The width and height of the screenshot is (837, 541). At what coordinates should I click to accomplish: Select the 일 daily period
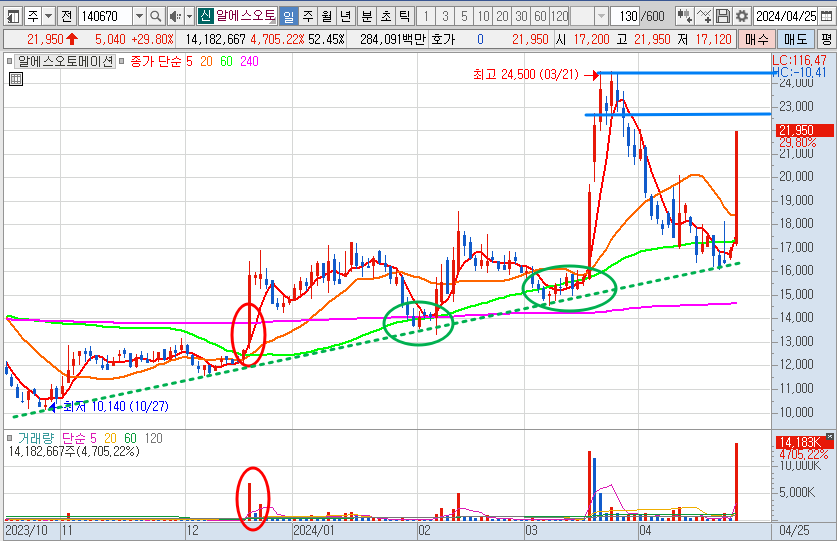click(288, 17)
